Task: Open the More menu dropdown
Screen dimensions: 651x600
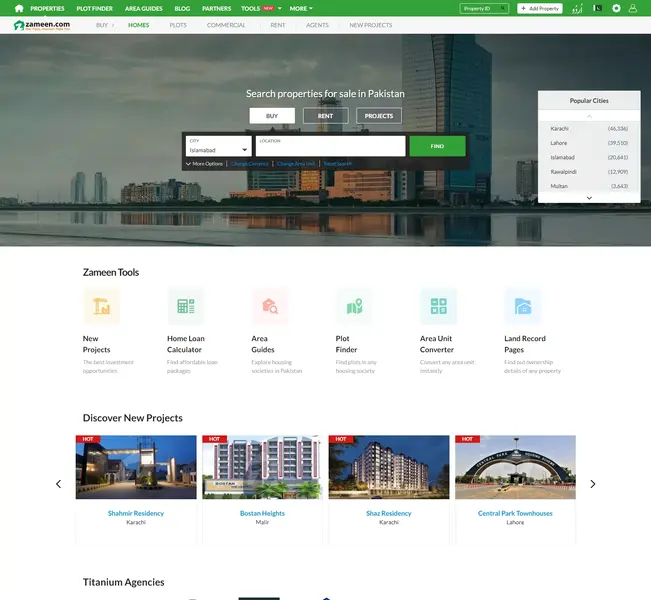Action: pyautogui.click(x=301, y=8)
